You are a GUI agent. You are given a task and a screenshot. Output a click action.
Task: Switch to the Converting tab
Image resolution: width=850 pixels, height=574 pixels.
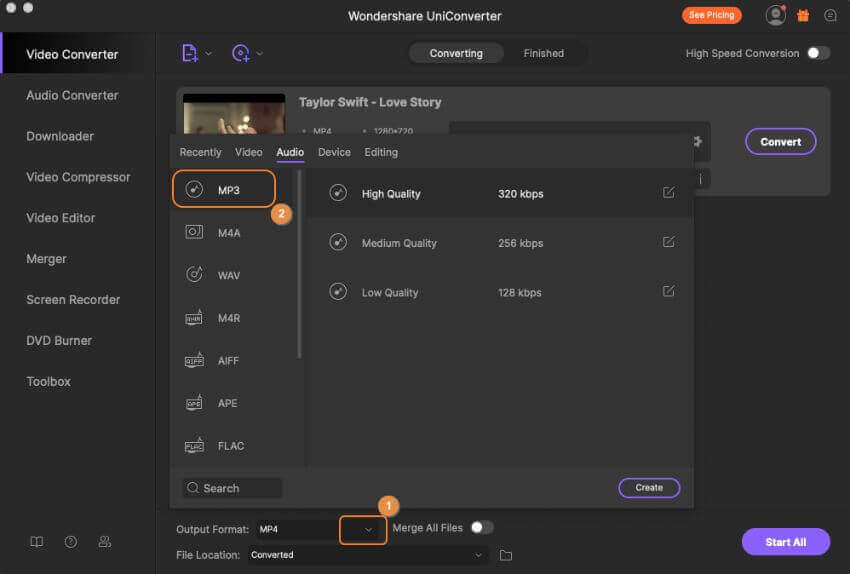(x=456, y=53)
